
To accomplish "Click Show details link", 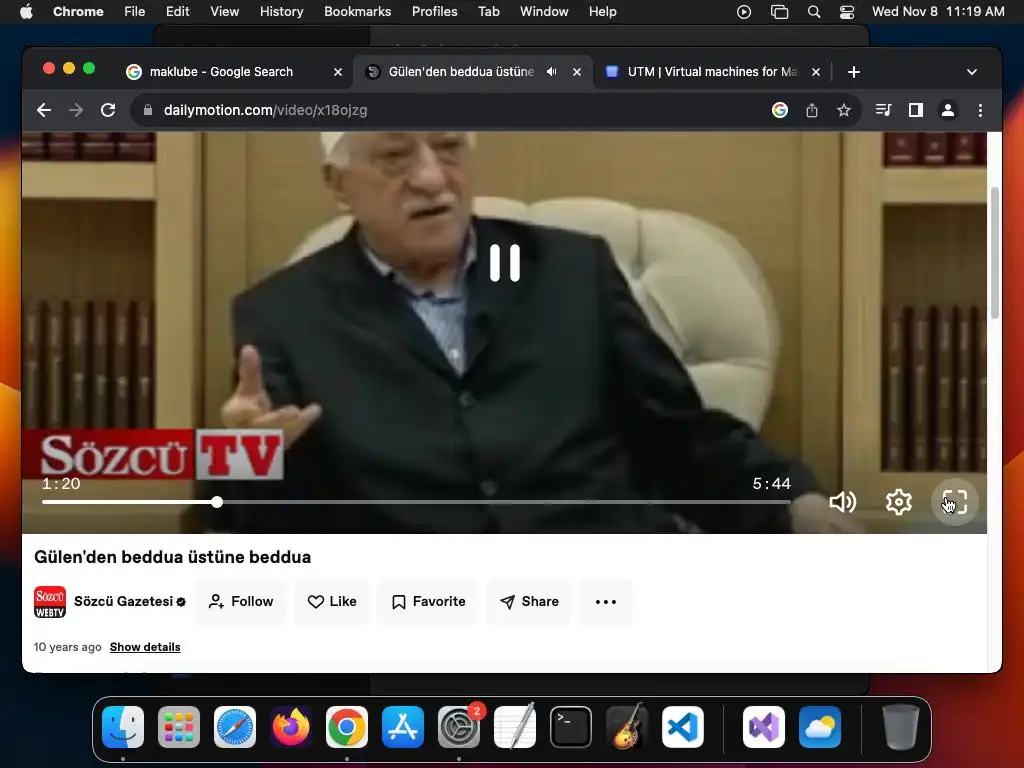I will (145, 647).
